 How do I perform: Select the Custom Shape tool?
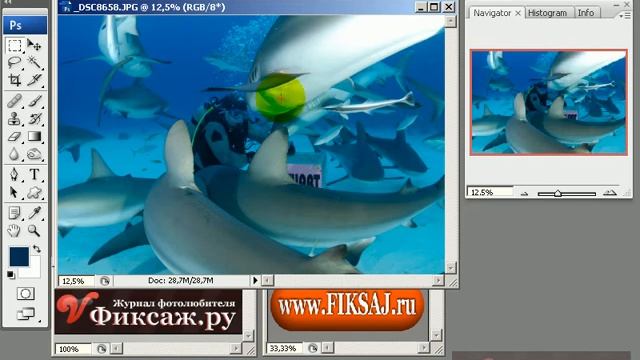(x=34, y=192)
